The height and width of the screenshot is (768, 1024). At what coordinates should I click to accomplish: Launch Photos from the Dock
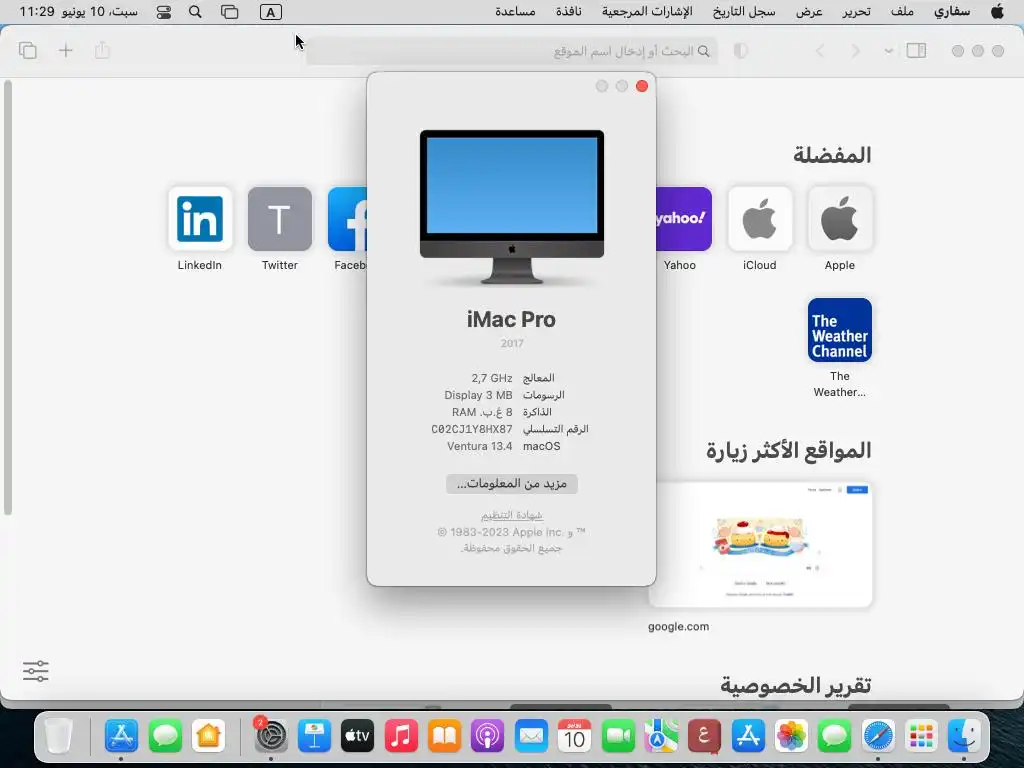(791, 736)
